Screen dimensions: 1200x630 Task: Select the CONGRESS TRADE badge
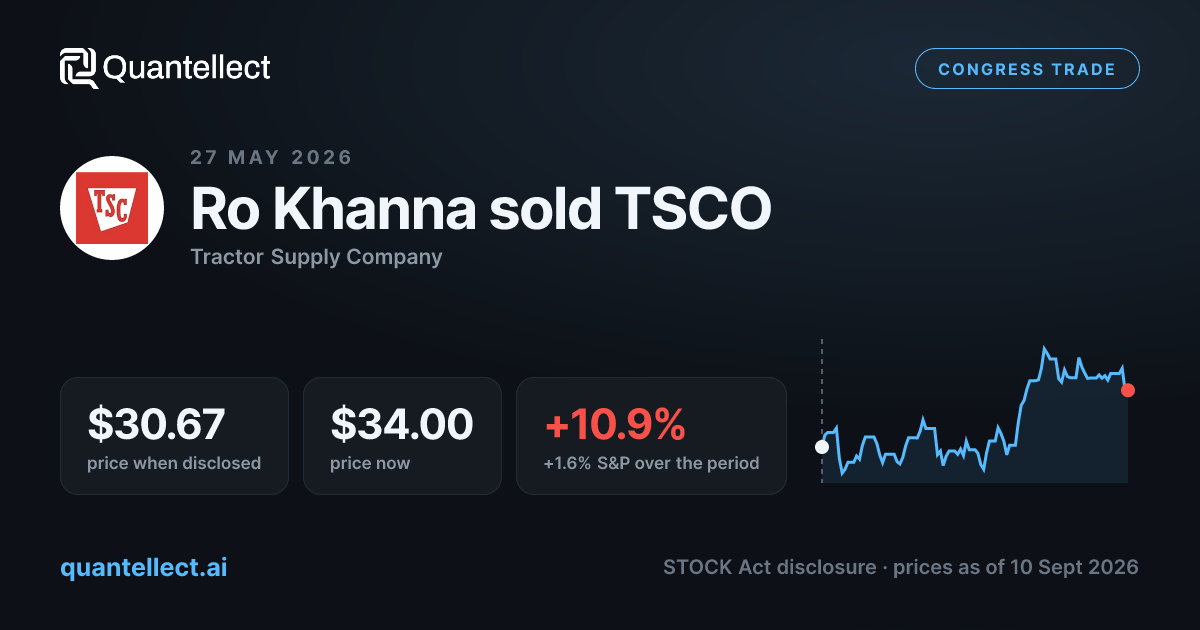click(x=1027, y=69)
